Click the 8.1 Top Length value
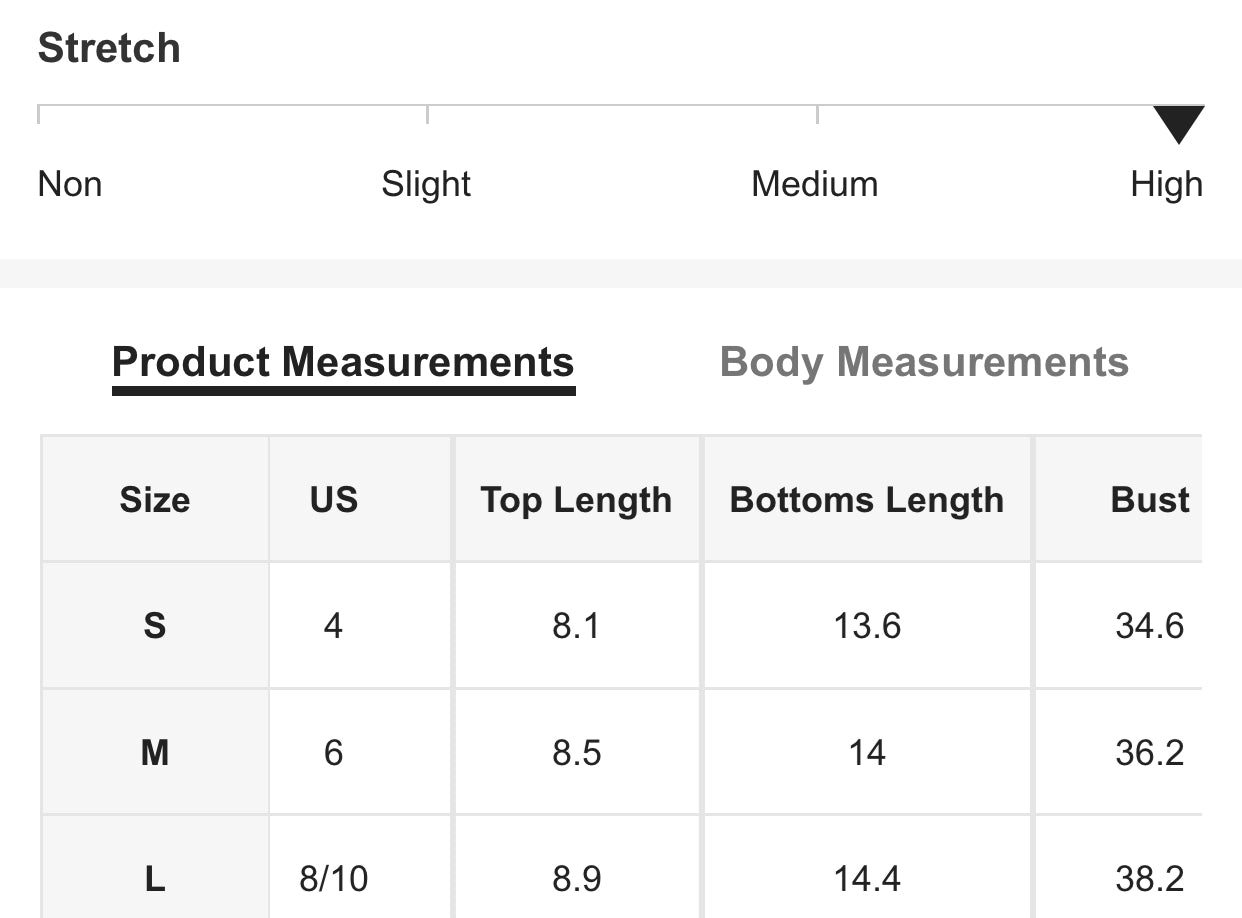Screen dimensions: 1242x918 (576, 625)
